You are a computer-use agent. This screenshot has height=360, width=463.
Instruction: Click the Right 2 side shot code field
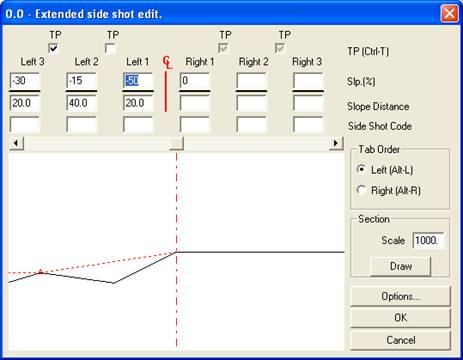point(252,125)
